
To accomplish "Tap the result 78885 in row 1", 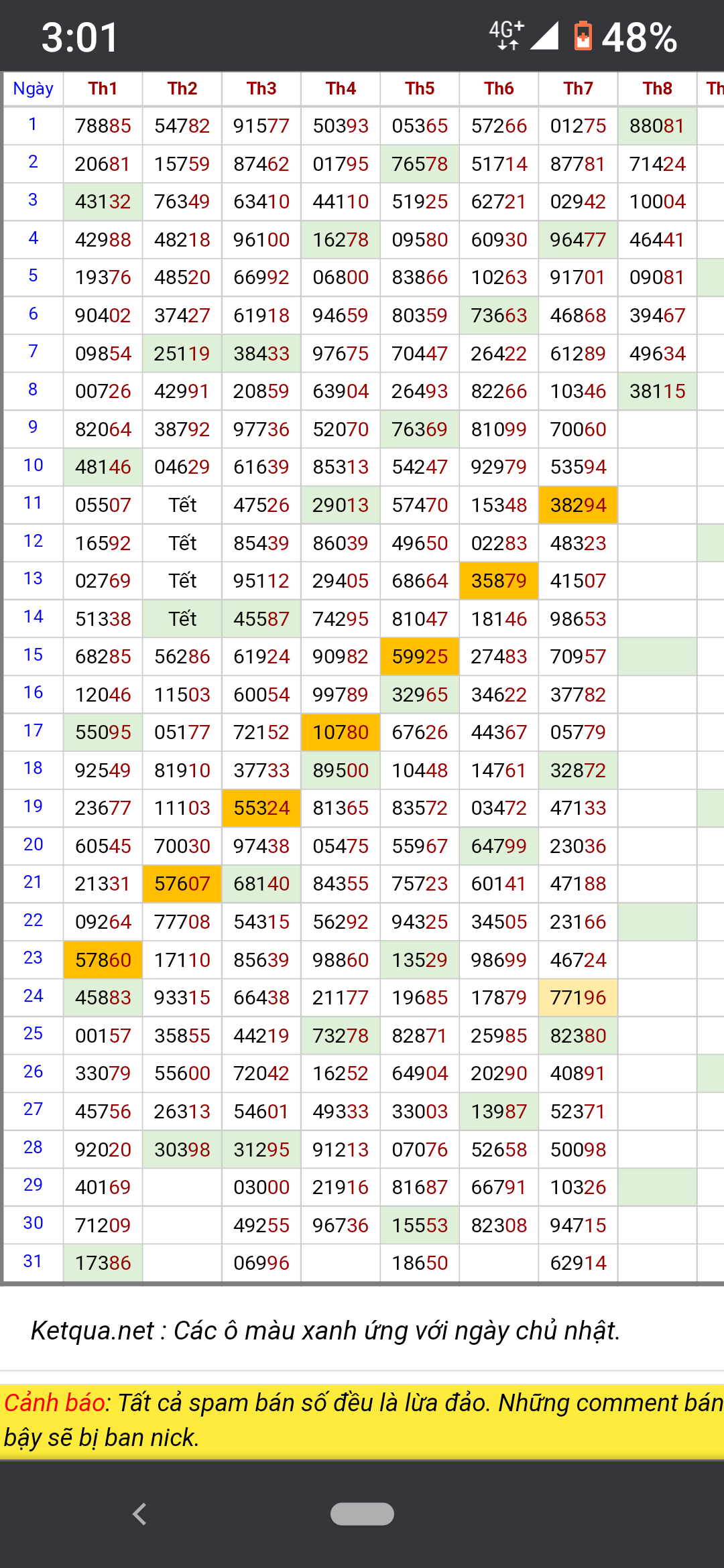I will coord(103,126).
